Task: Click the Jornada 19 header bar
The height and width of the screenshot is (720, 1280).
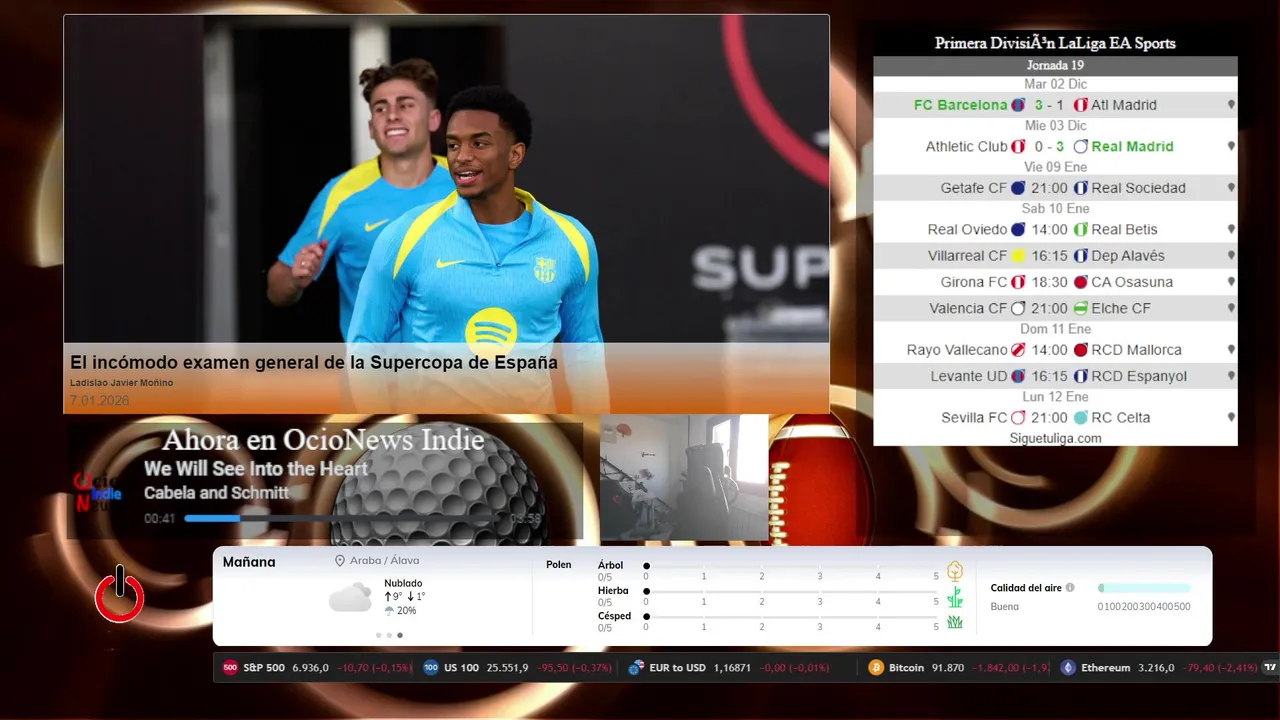Action: point(1055,66)
